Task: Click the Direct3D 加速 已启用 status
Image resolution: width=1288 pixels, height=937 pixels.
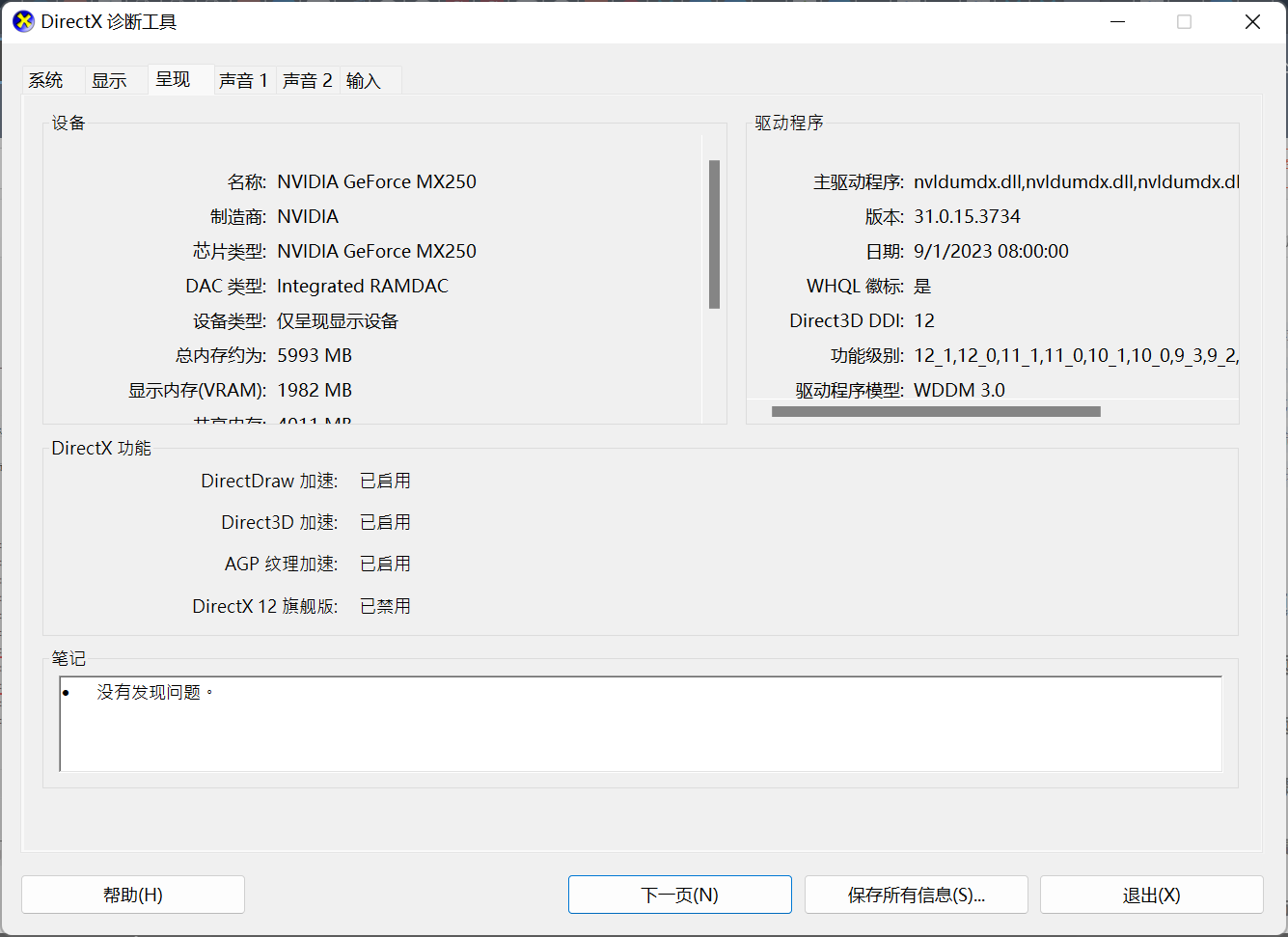Action: (385, 522)
